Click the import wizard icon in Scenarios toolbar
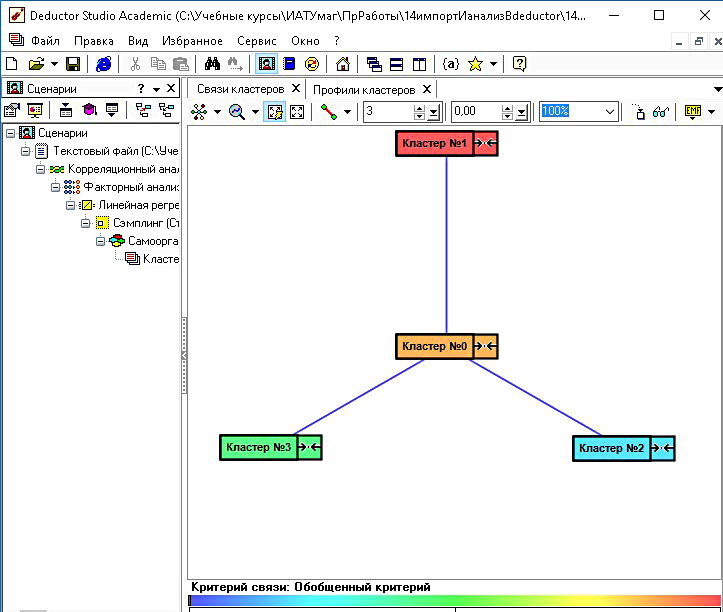The height and width of the screenshot is (612, 723). (x=66, y=110)
